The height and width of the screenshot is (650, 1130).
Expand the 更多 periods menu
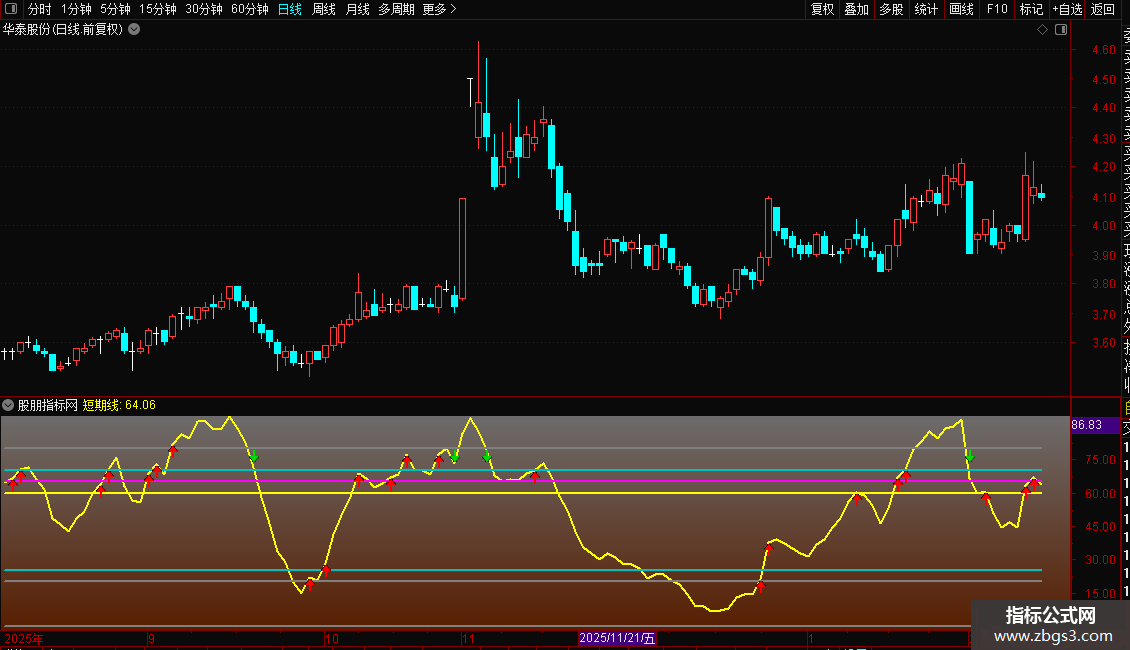click(440, 9)
